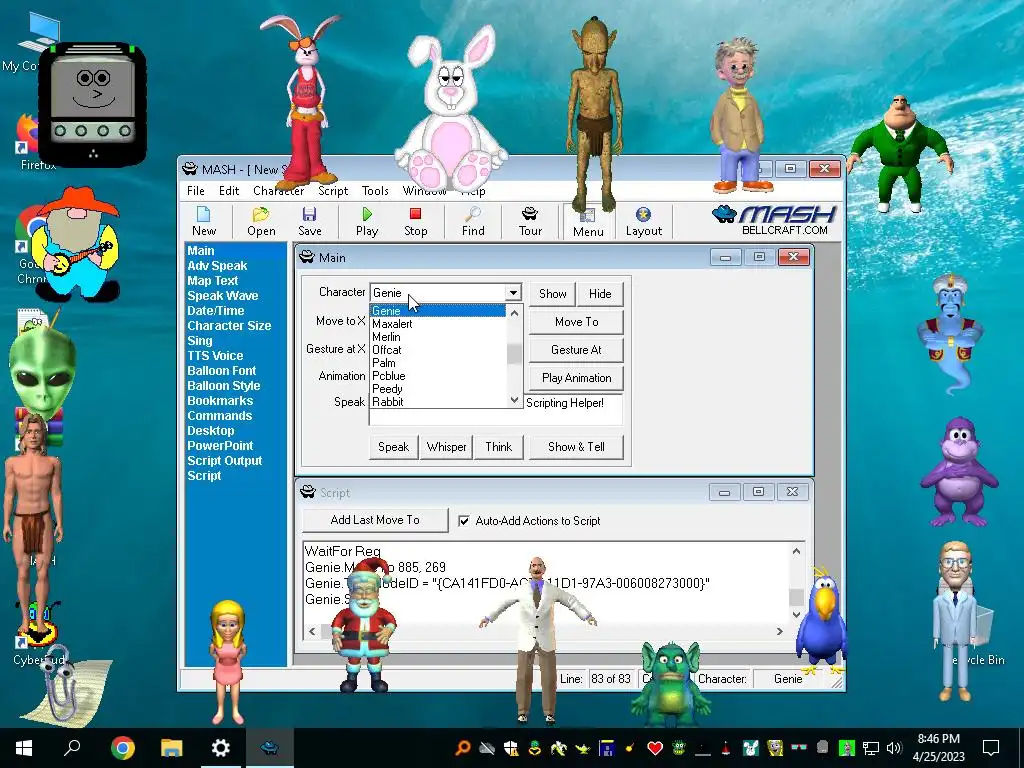Screen dimensions: 1024x768
Task: Click the Layout toolbar icon
Action: (x=643, y=221)
